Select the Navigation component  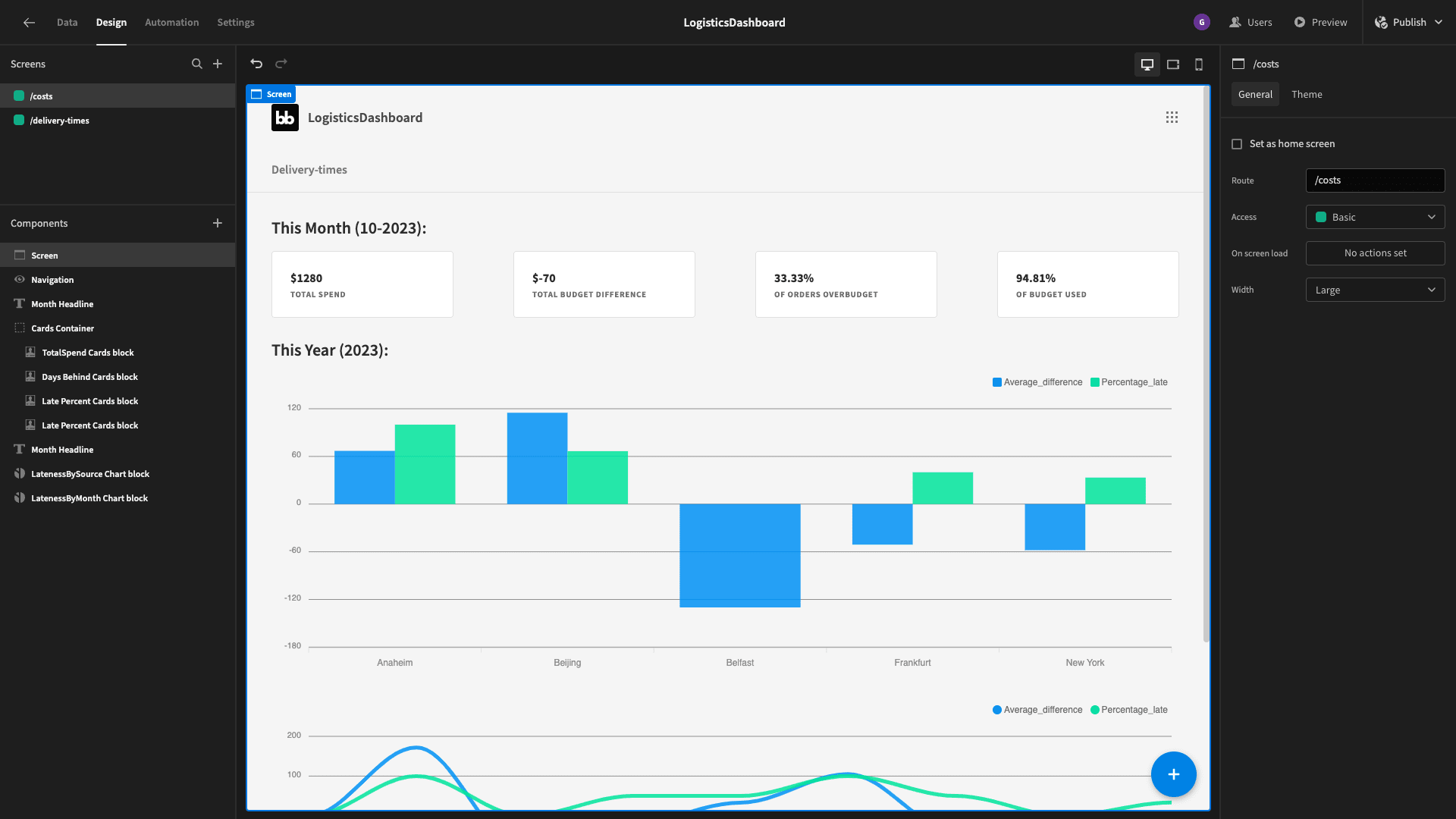[118, 280]
